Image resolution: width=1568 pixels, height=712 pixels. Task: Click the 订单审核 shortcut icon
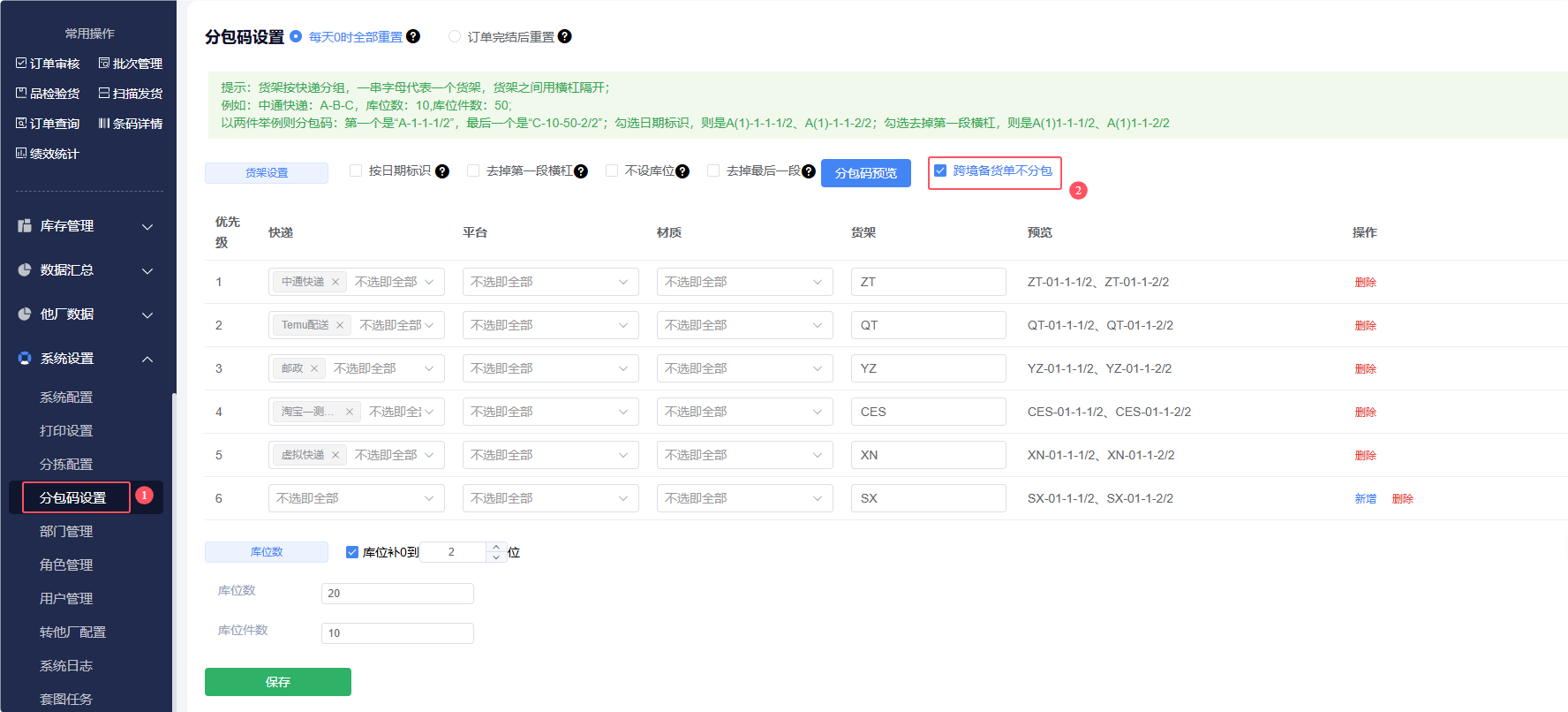(x=21, y=64)
